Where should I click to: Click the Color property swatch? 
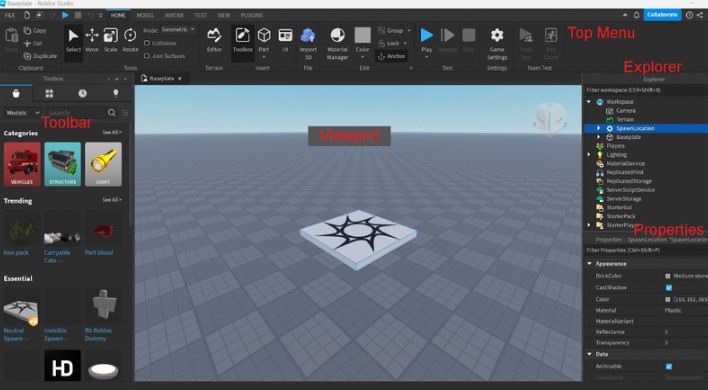(x=668, y=299)
